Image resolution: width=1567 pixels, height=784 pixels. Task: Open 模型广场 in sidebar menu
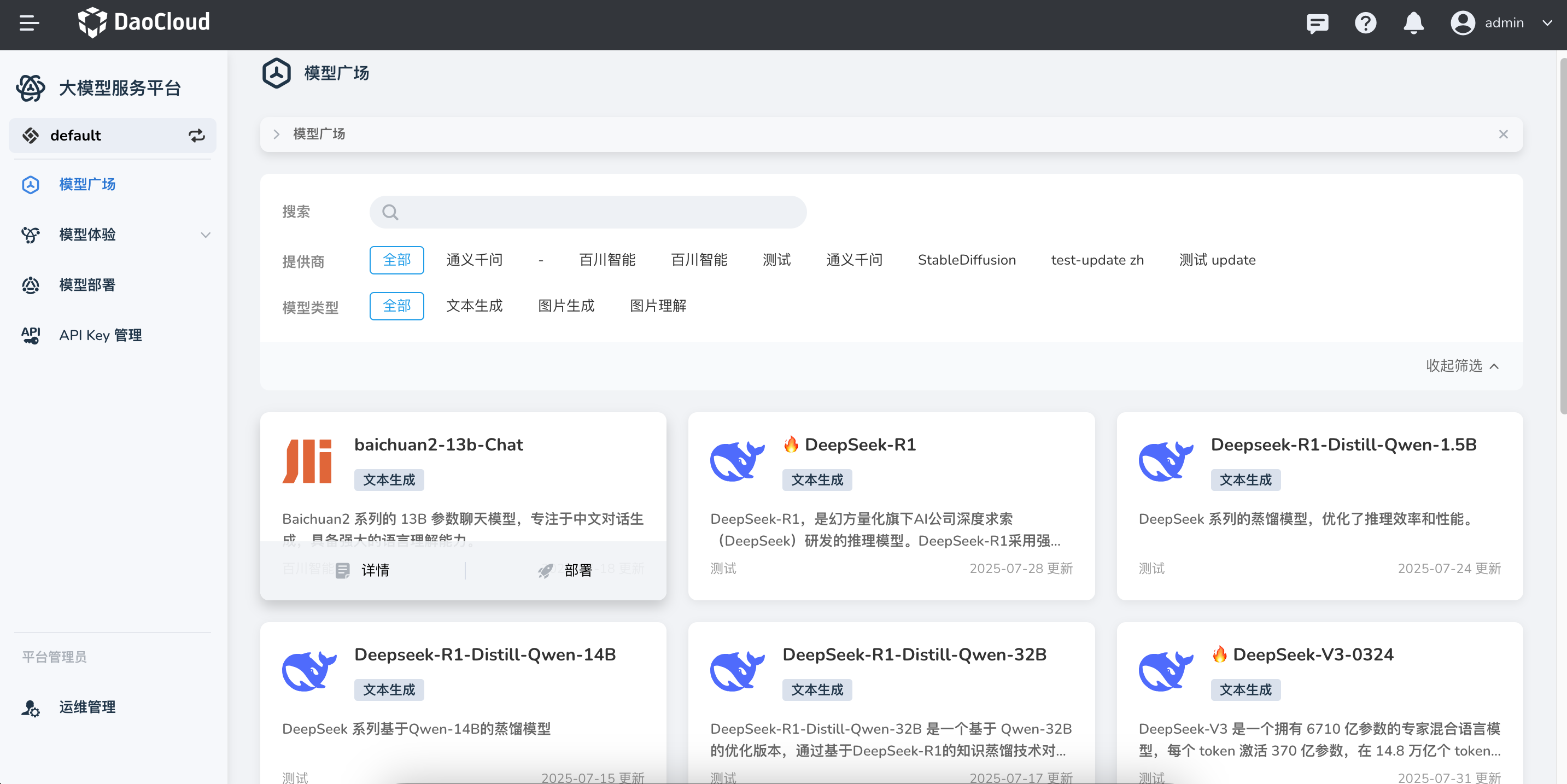point(87,184)
